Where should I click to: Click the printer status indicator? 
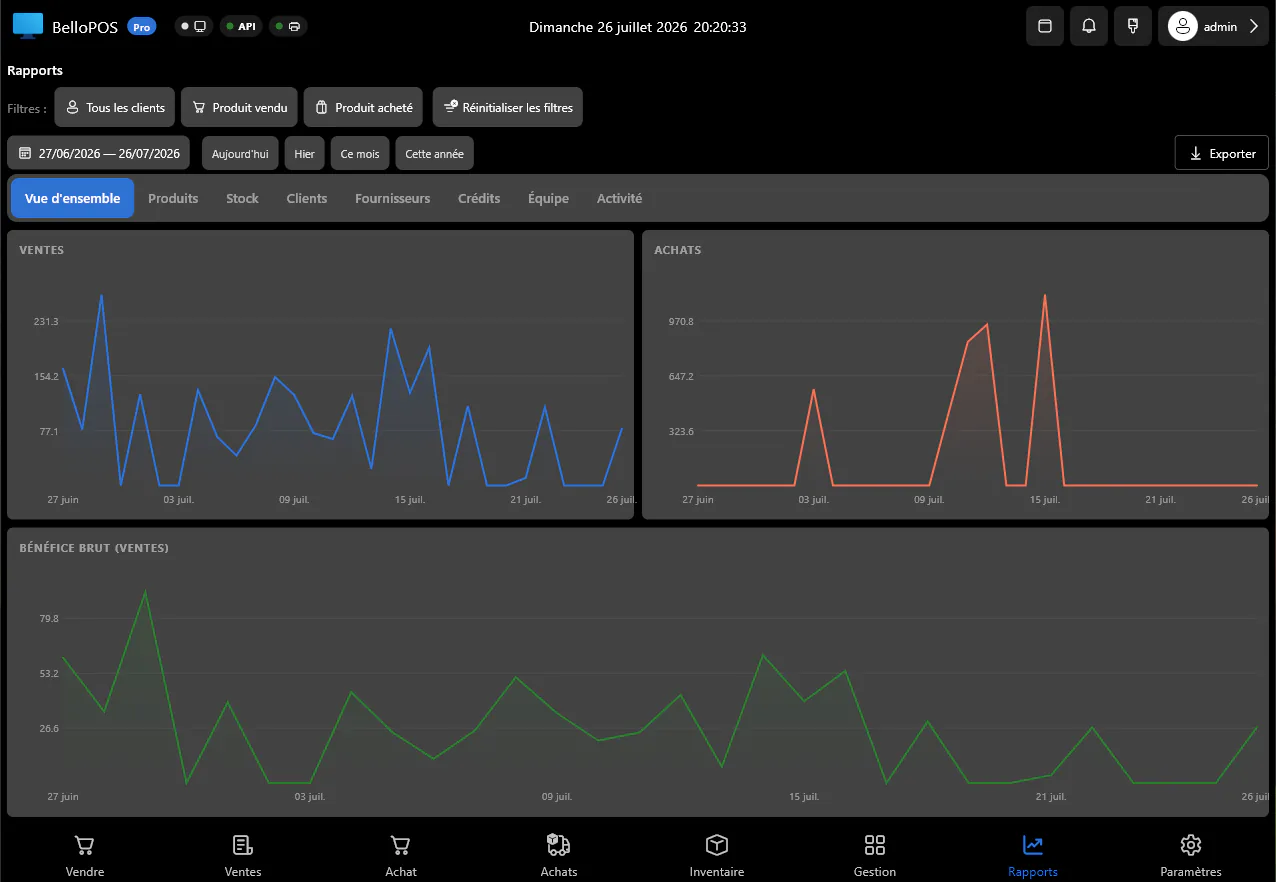click(x=288, y=26)
